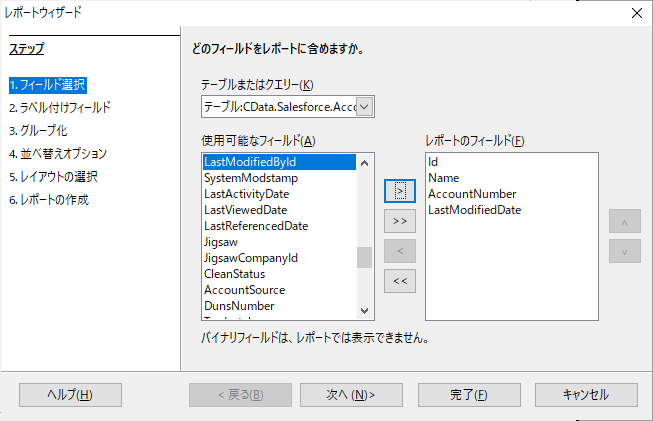Open help with the ヘルプ button
The width and height of the screenshot is (653, 421).
[70, 394]
